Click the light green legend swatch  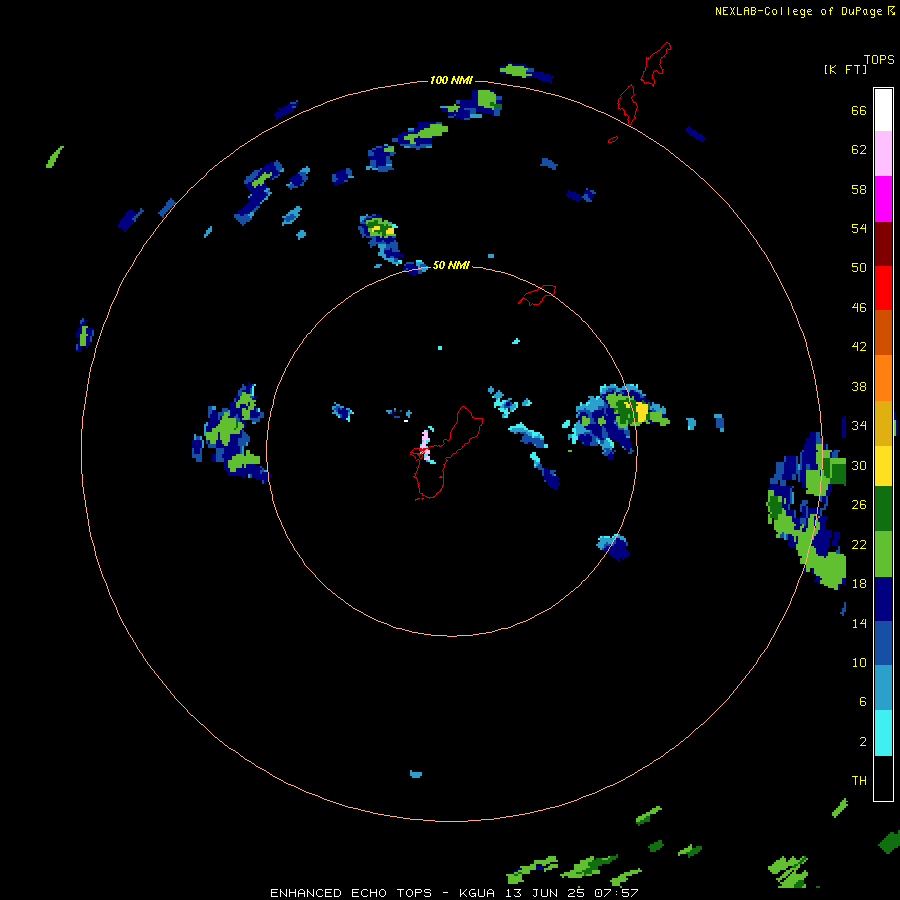pyautogui.click(x=883, y=554)
